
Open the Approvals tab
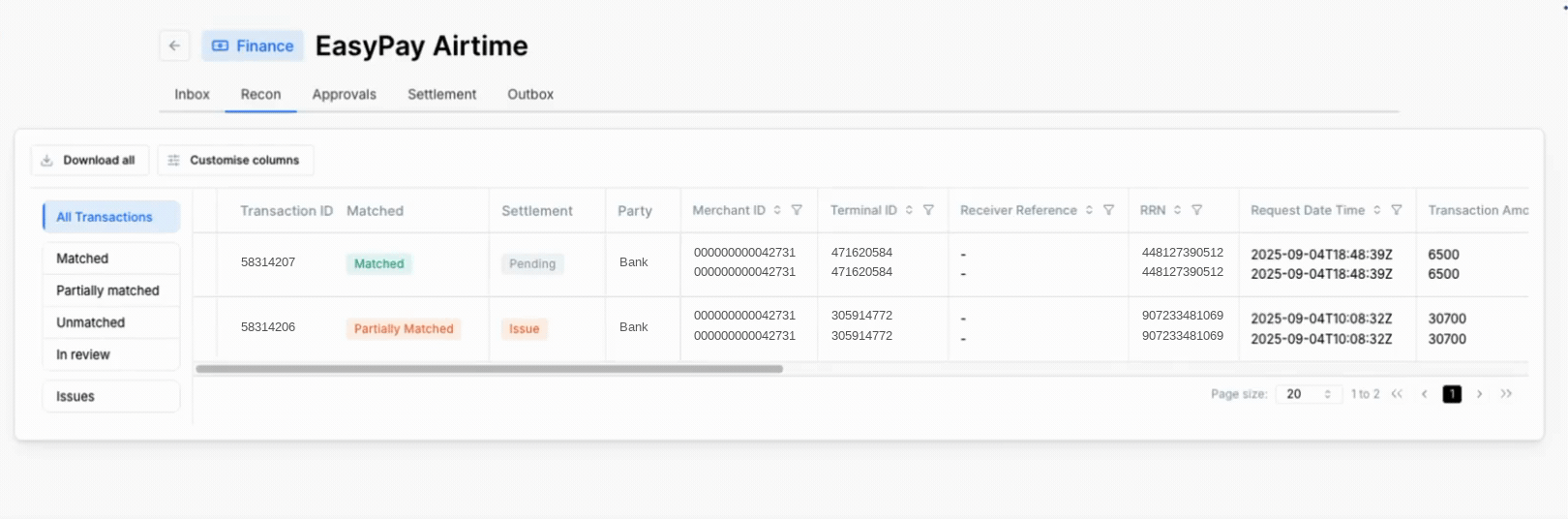pos(344,94)
